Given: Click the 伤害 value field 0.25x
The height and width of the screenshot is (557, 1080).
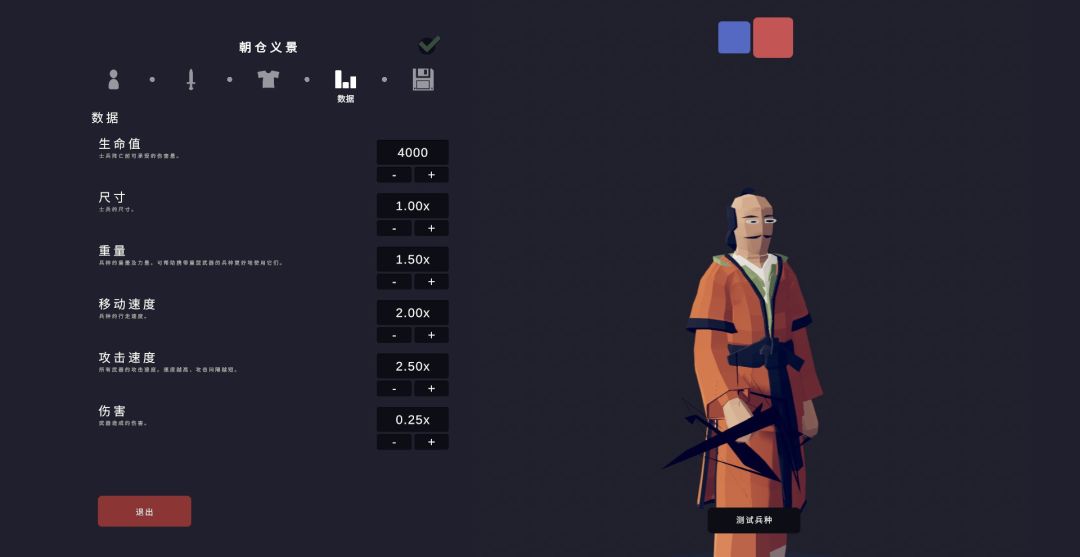Looking at the screenshot, I should click(x=413, y=419).
